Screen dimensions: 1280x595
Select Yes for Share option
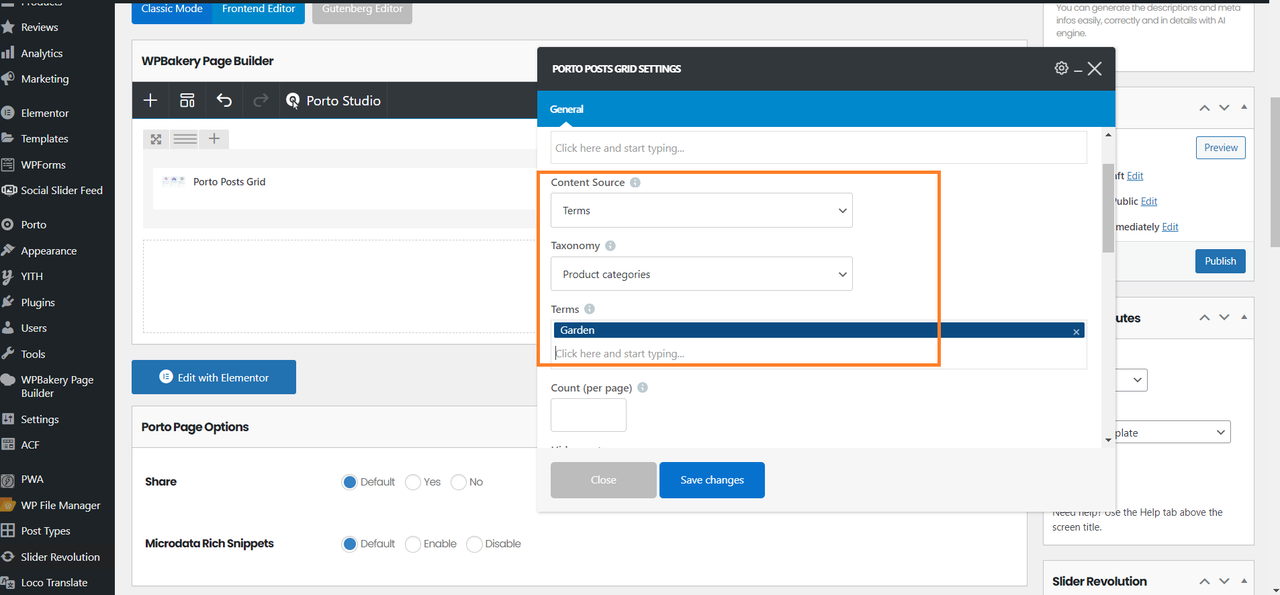413,482
